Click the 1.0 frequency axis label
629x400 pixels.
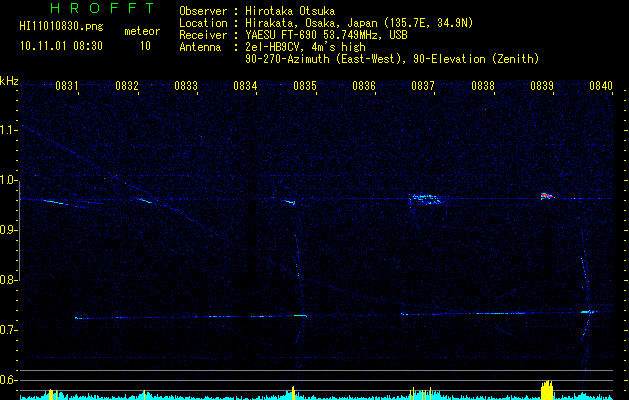pyautogui.click(x=8, y=180)
